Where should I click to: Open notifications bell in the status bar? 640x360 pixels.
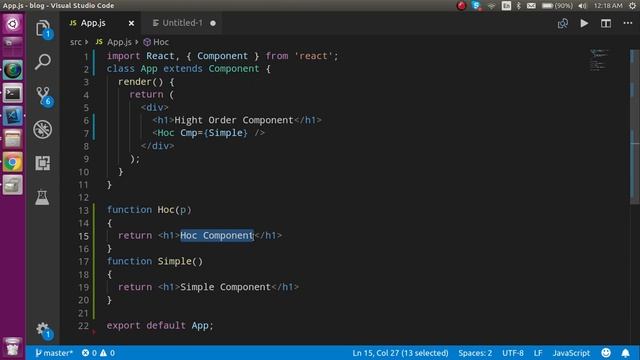click(x=625, y=353)
